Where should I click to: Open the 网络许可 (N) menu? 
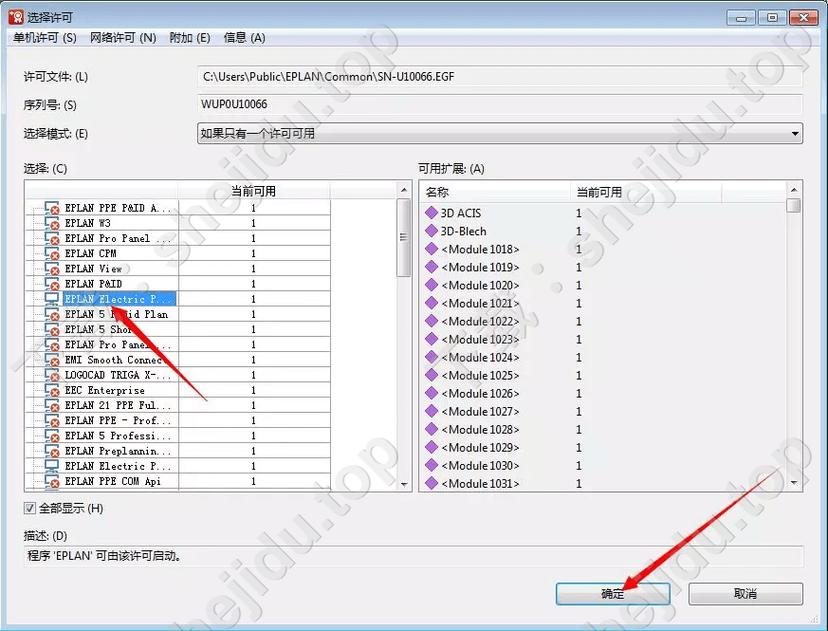tap(123, 38)
